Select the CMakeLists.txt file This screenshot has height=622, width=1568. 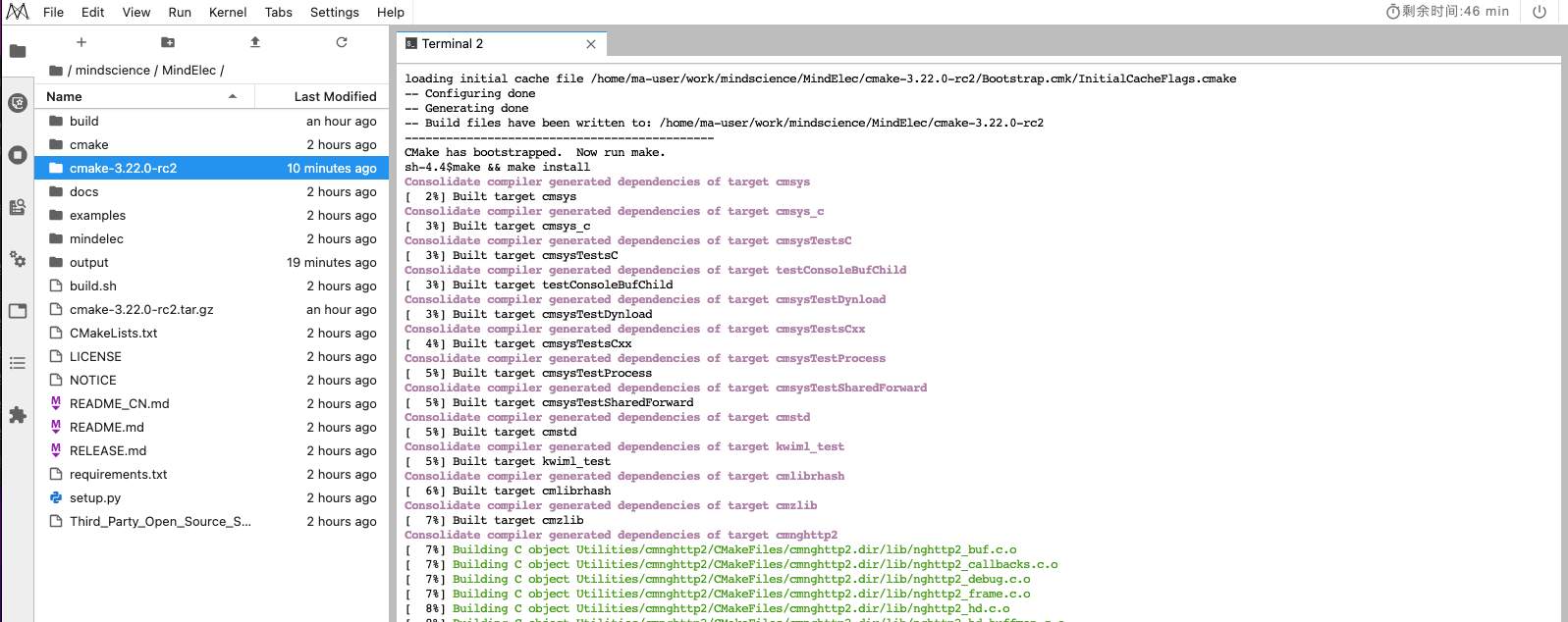[212, 333]
